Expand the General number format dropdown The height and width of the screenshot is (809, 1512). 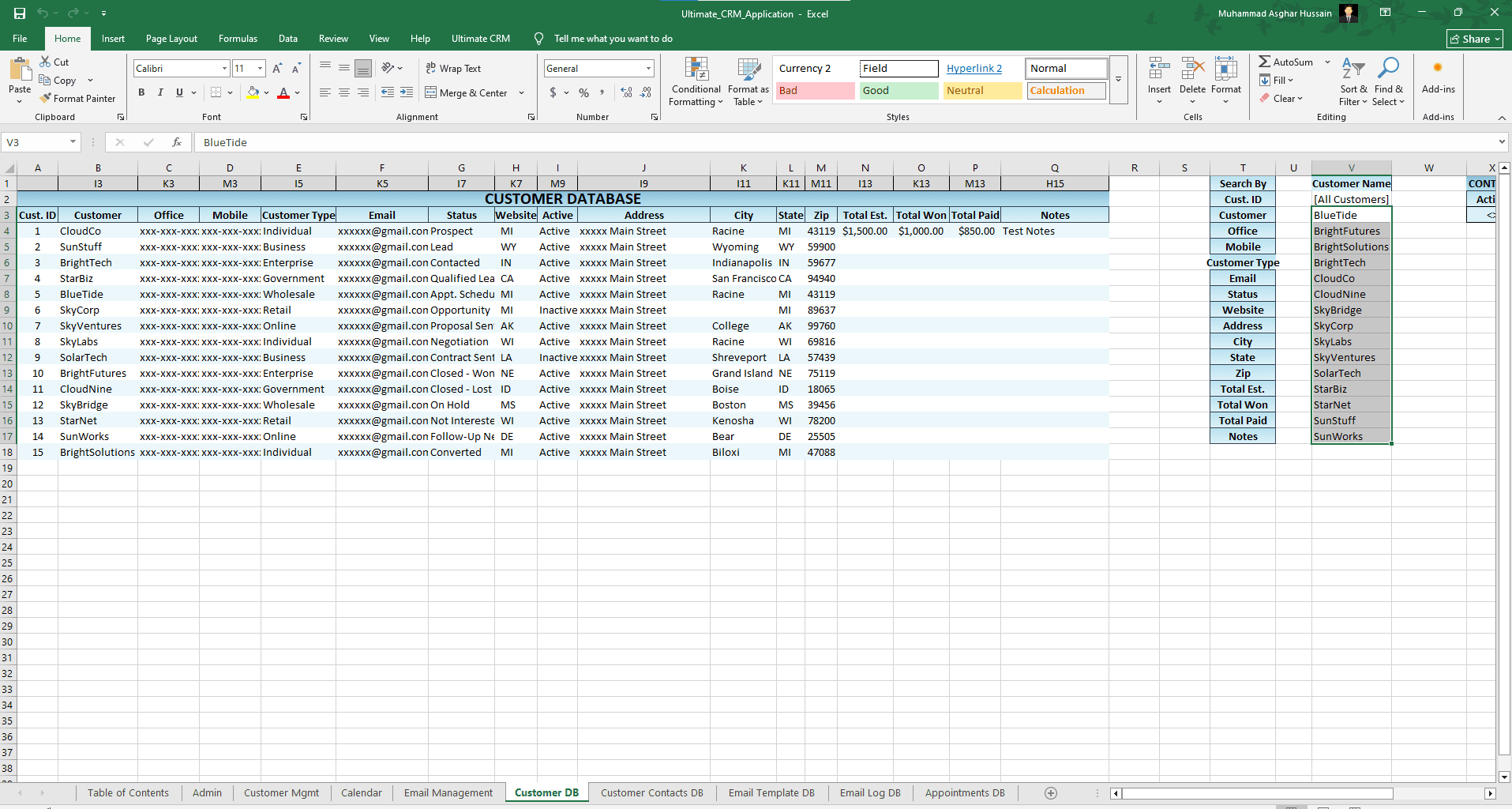(x=648, y=69)
